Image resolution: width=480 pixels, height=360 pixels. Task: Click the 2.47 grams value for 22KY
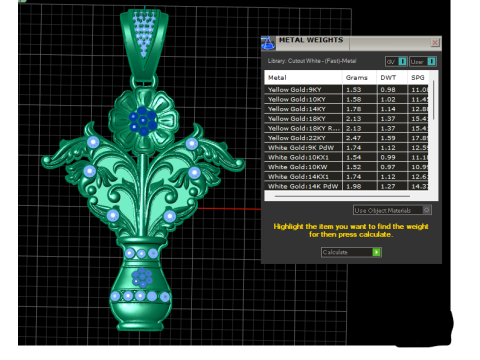point(354,138)
